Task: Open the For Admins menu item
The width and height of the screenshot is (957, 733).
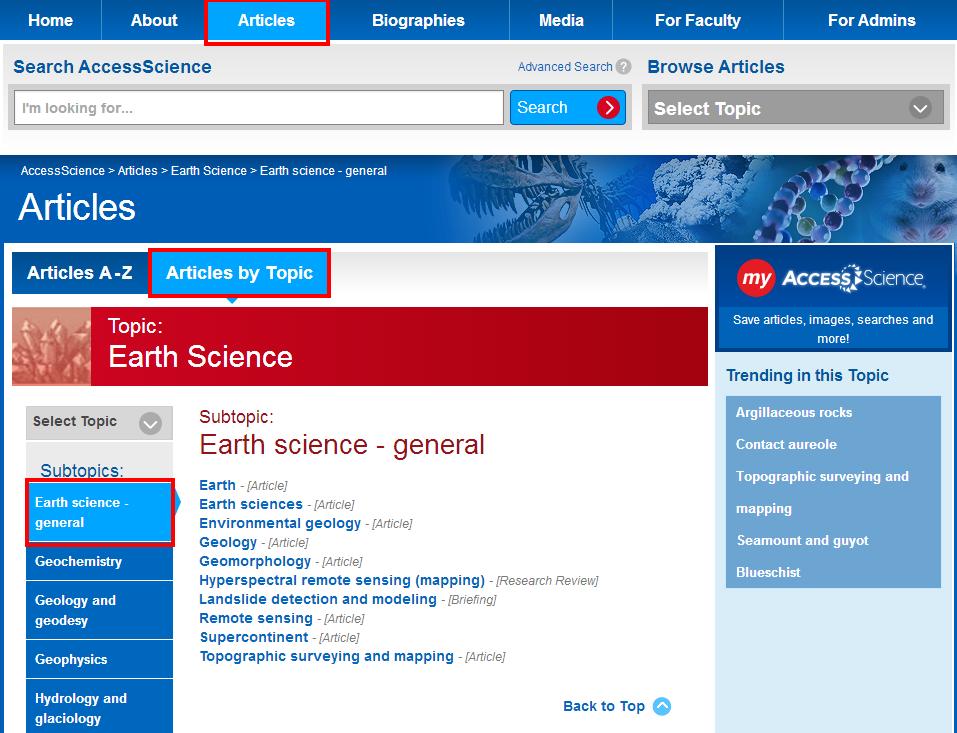Action: coord(871,20)
